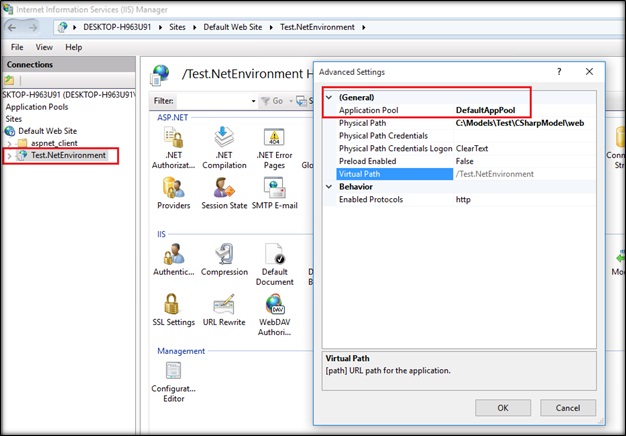The height and width of the screenshot is (436, 626).
Task: Open the Filter dropdown arrow
Action: point(253,101)
